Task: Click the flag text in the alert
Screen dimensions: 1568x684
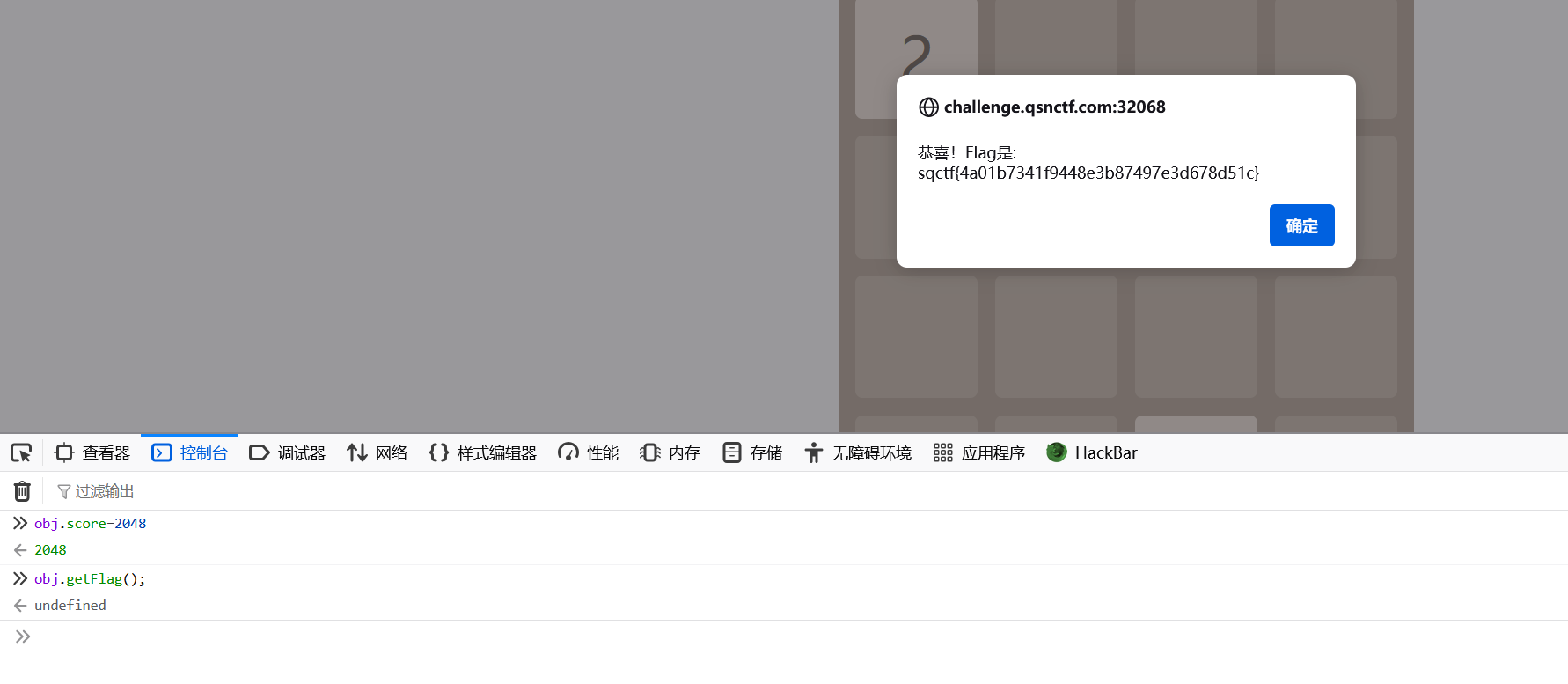Action: pos(1088,173)
